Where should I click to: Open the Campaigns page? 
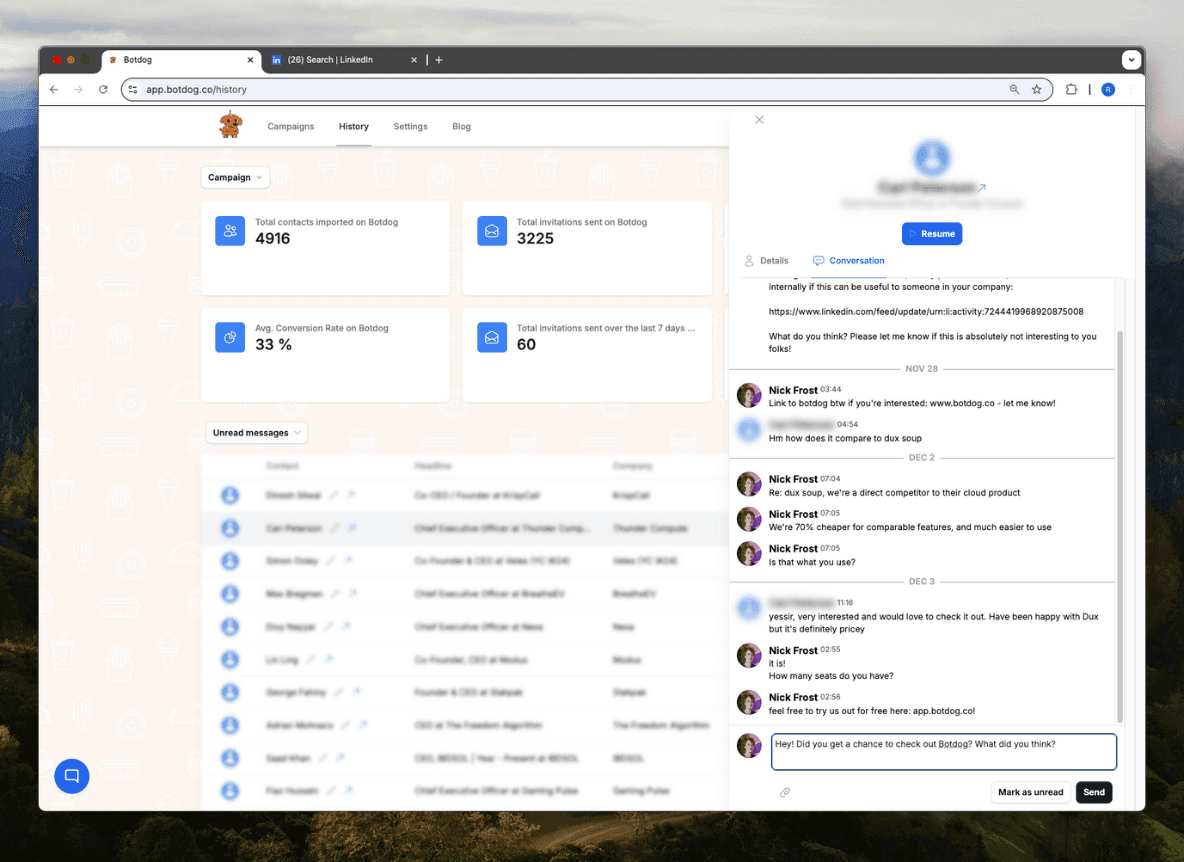[290, 126]
